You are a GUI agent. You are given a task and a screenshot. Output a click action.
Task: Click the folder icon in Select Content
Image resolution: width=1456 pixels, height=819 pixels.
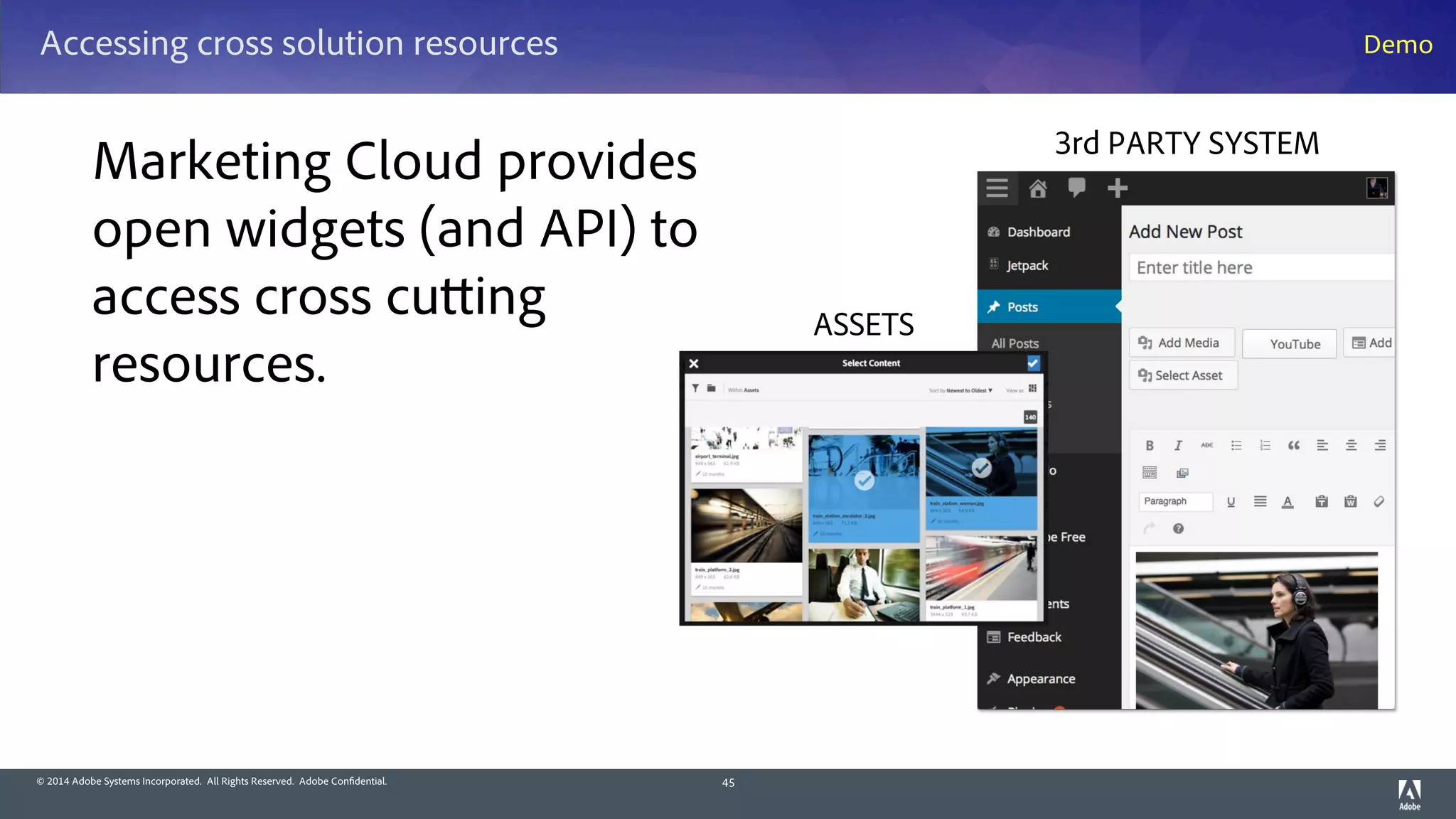pos(711,388)
